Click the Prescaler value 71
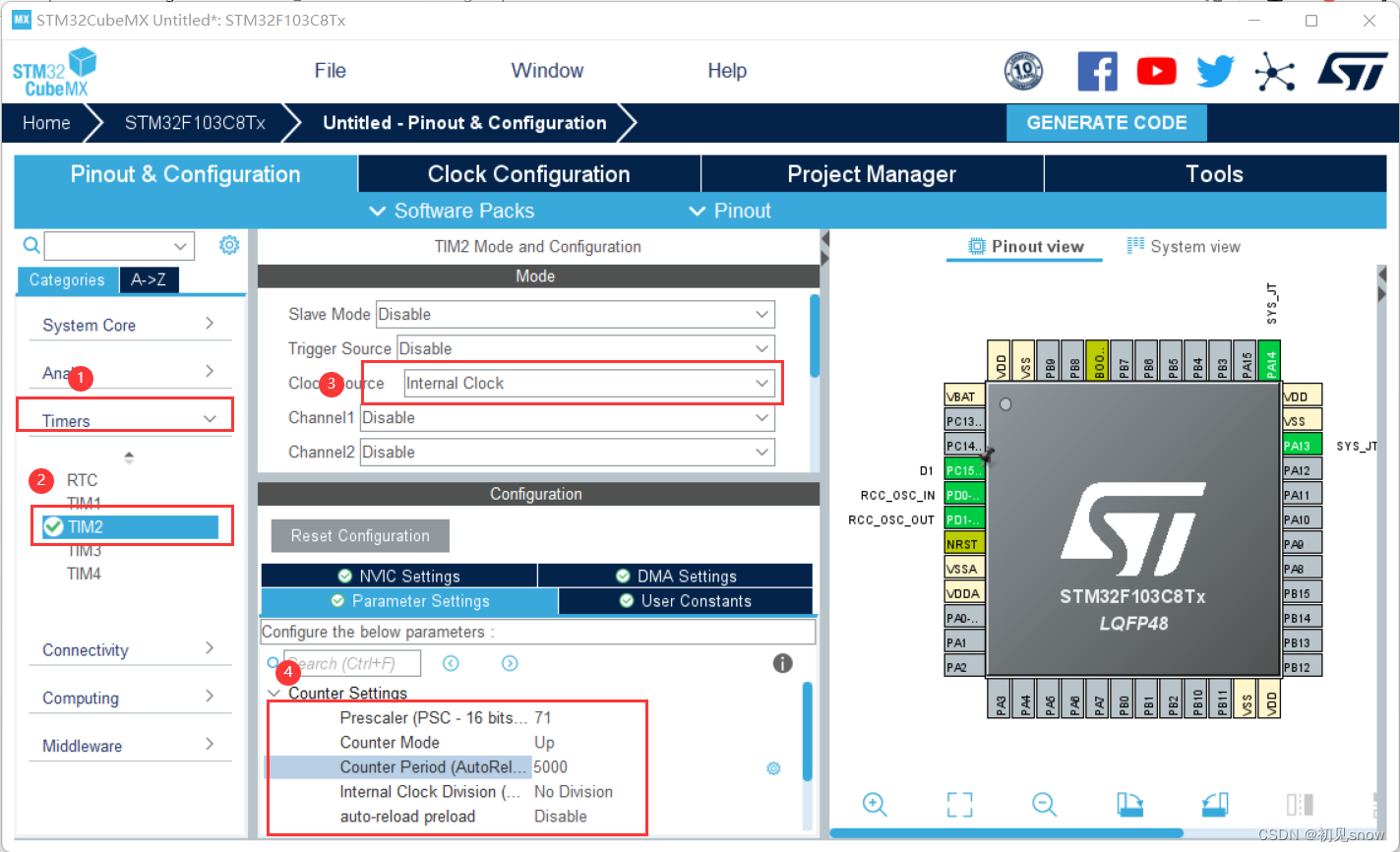 pyautogui.click(x=543, y=718)
